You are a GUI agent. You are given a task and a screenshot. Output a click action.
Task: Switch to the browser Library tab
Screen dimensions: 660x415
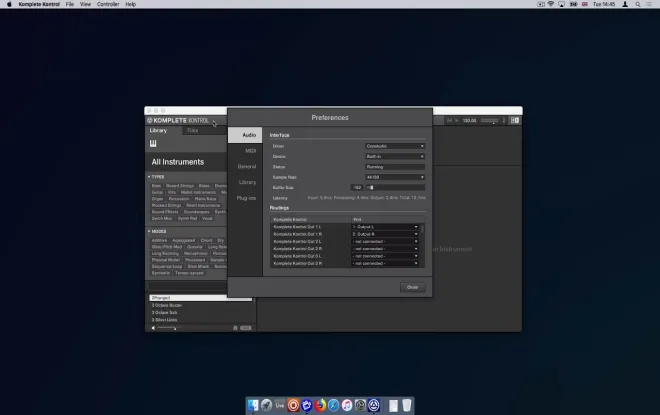point(159,130)
